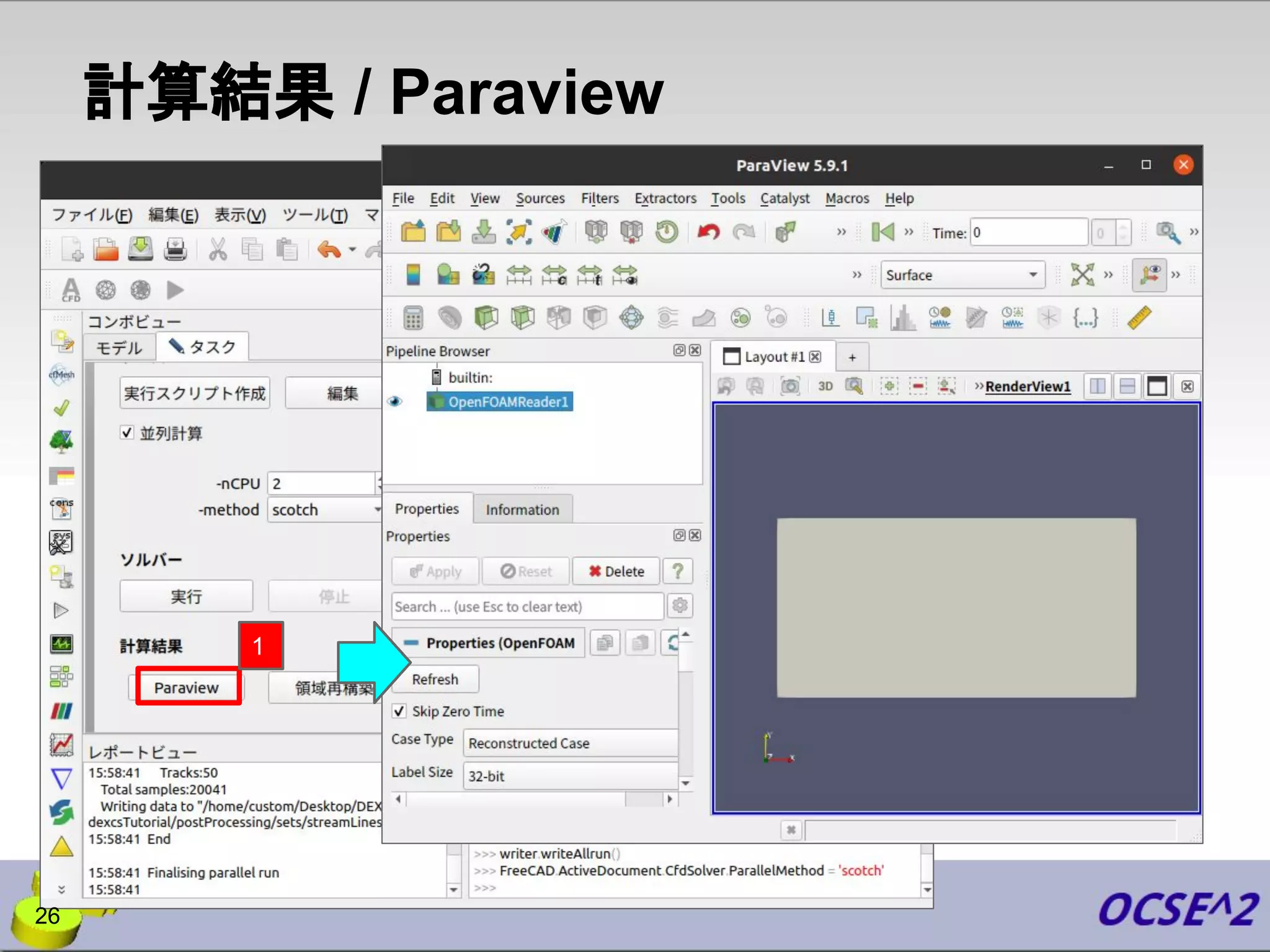Click the properties search field
Viewport: 1270px width, 952px height.
pos(528,607)
